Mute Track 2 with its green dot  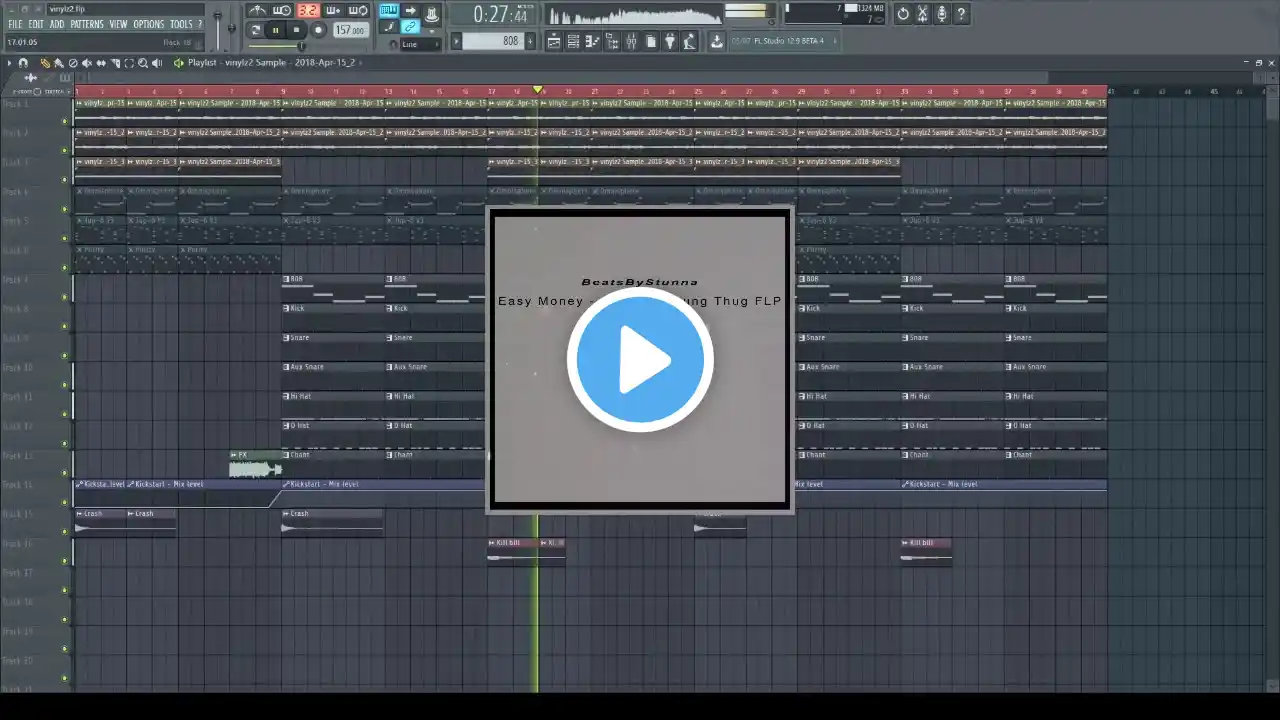pos(66,151)
